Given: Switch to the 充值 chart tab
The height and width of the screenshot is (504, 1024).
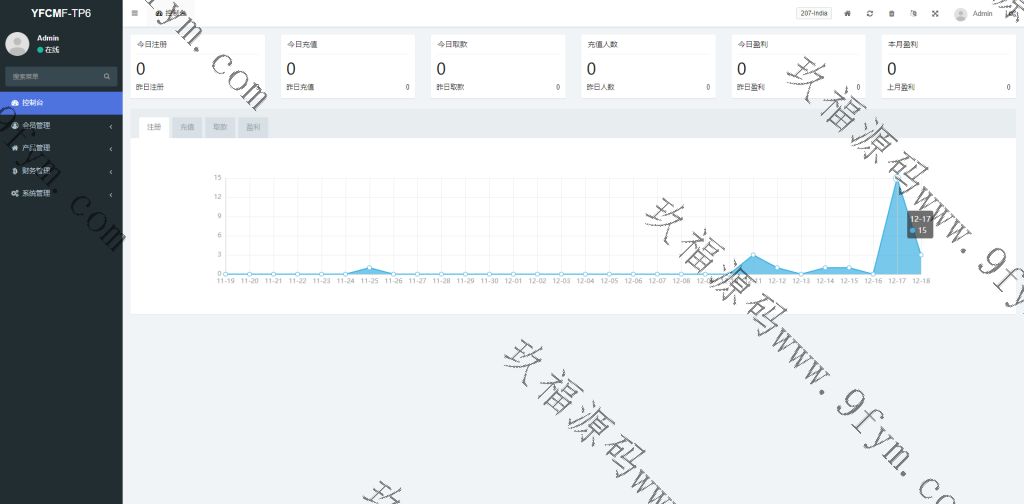Looking at the screenshot, I should (x=186, y=127).
